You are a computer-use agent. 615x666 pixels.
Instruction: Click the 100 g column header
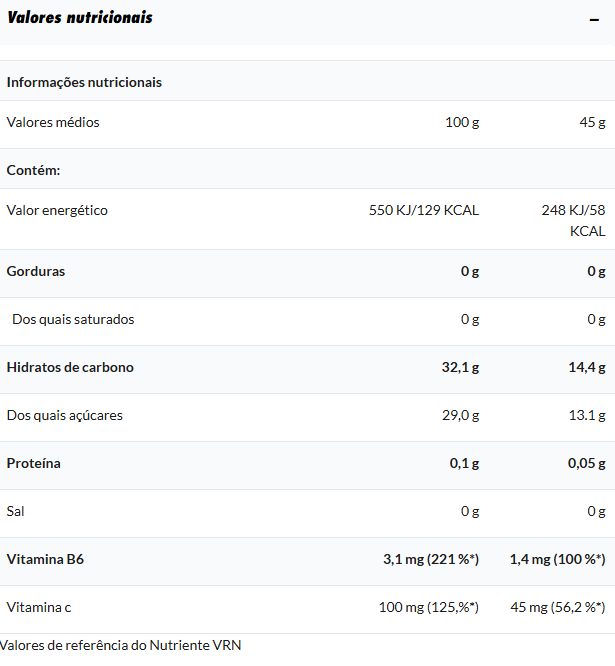point(462,122)
